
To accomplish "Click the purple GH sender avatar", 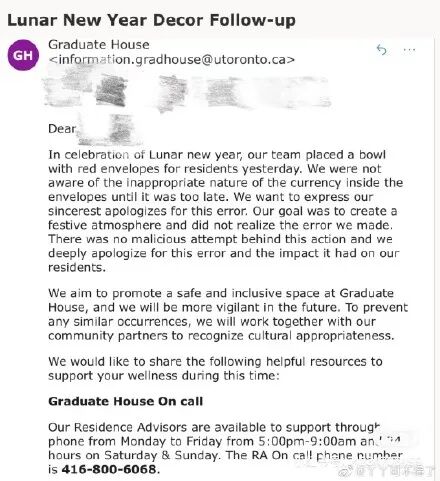I will [x=23, y=55].
